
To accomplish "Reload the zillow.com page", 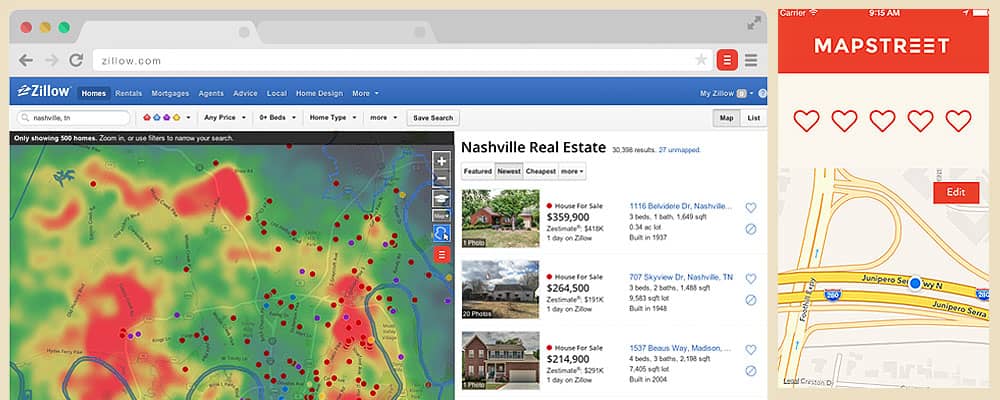I will [x=77, y=61].
